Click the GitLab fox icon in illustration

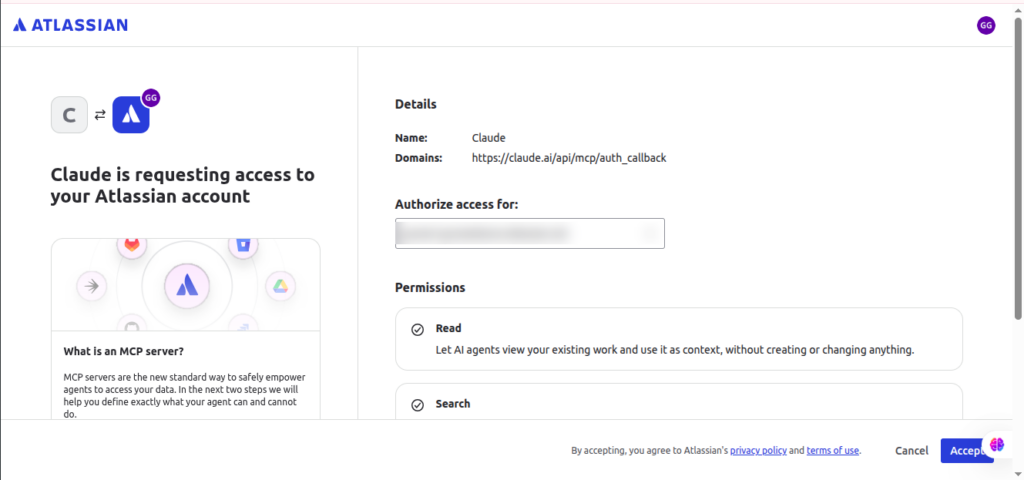point(131,246)
